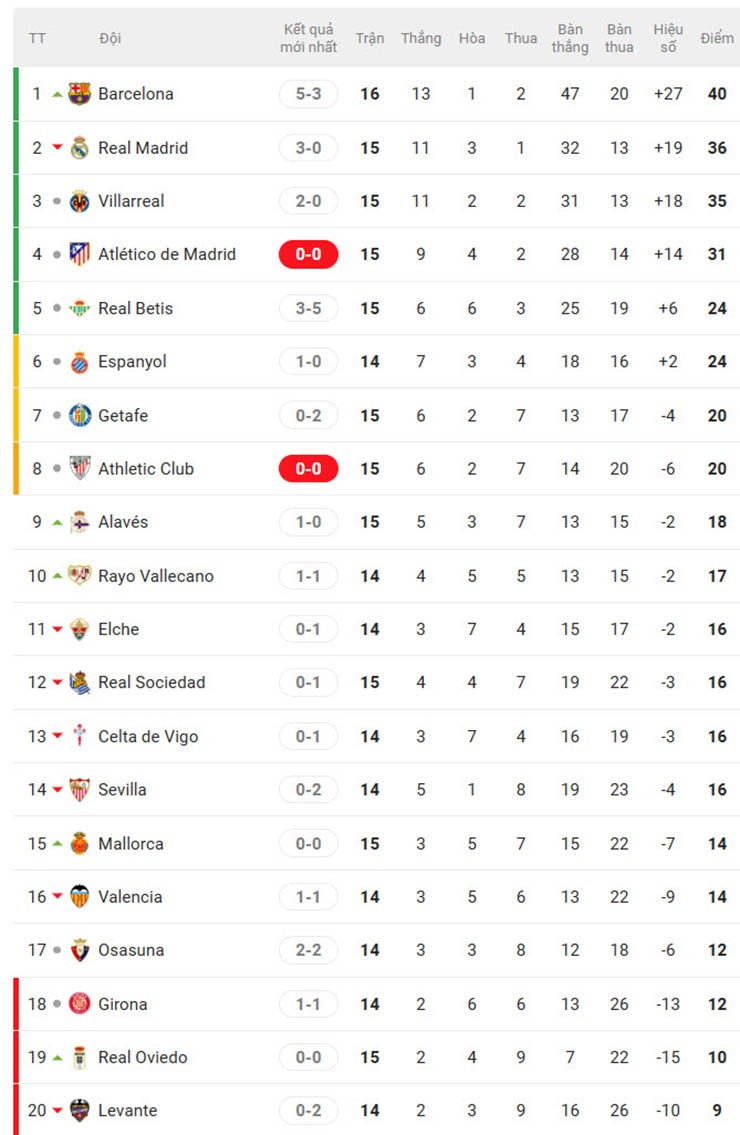Click the Levante crest icon
Screen dimensions: 740x1135
tap(80, 1111)
